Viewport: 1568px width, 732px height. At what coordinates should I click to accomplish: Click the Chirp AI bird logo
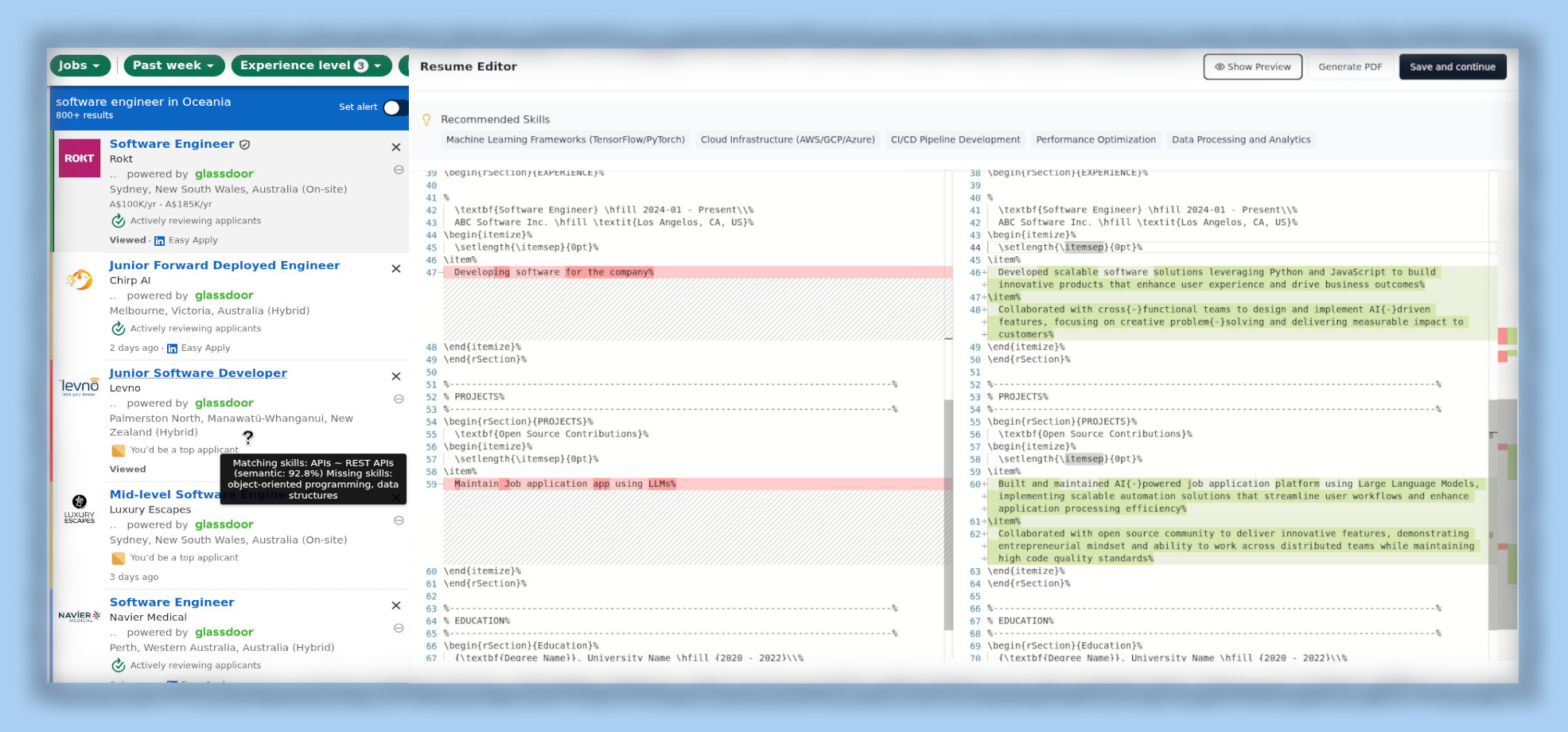click(x=80, y=280)
